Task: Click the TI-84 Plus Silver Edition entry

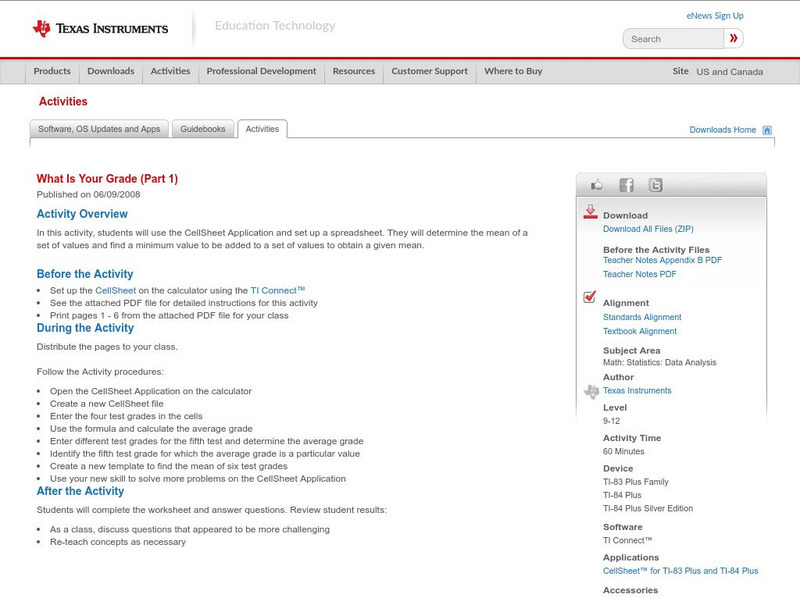Action: coord(648,508)
